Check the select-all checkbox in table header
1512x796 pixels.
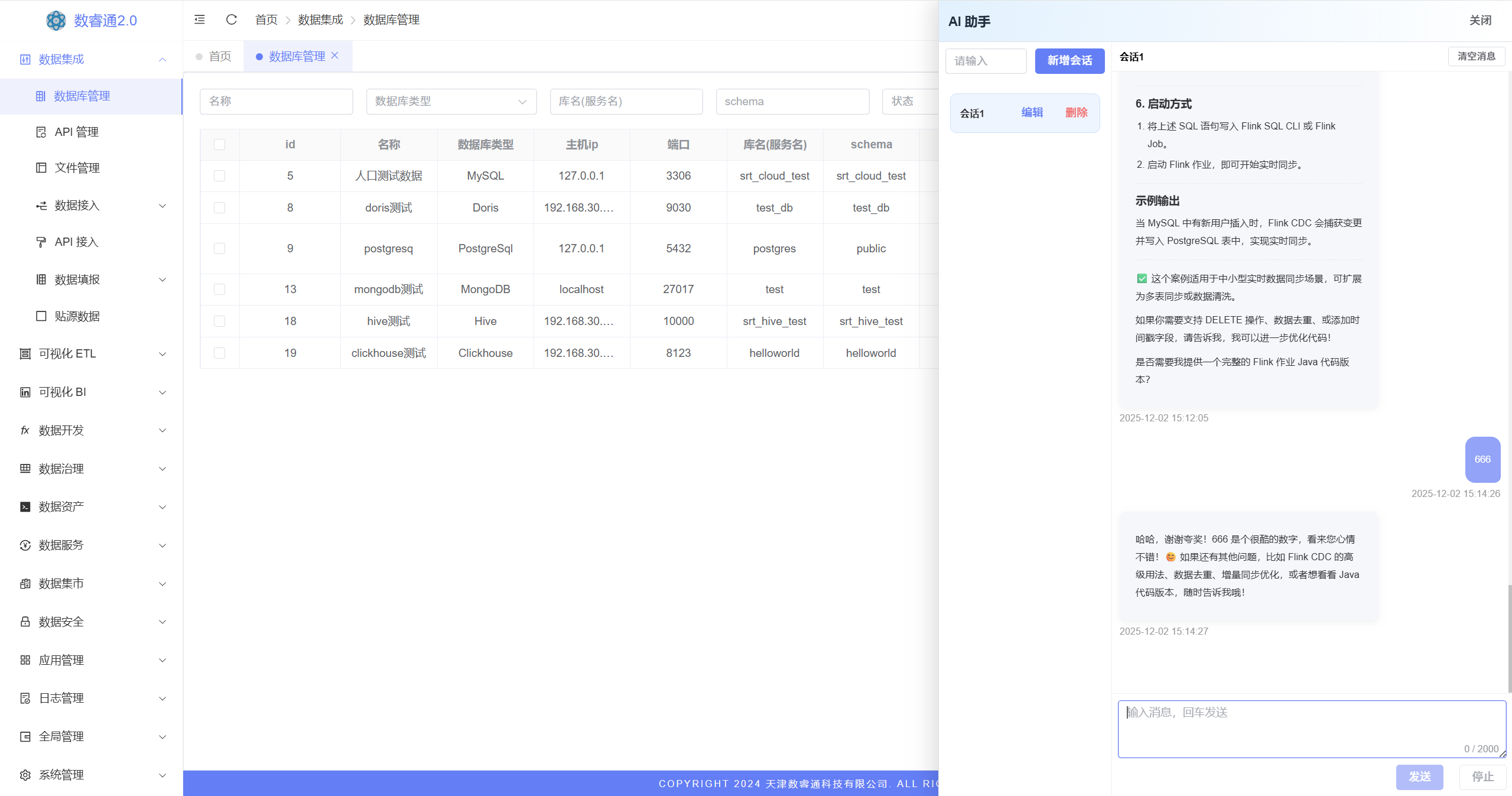click(219, 144)
